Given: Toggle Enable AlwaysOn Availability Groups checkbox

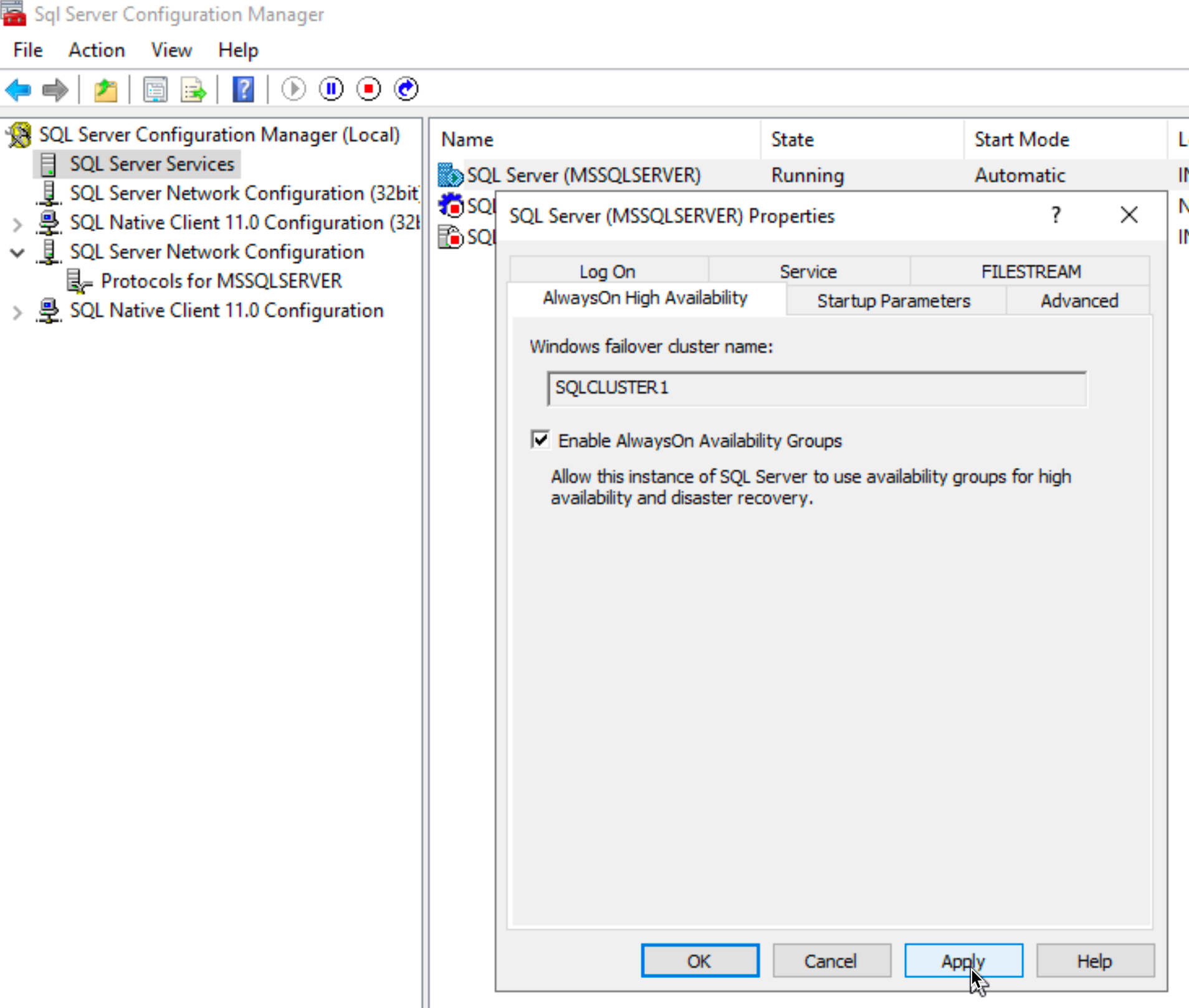Looking at the screenshot, I should point(540,440).
